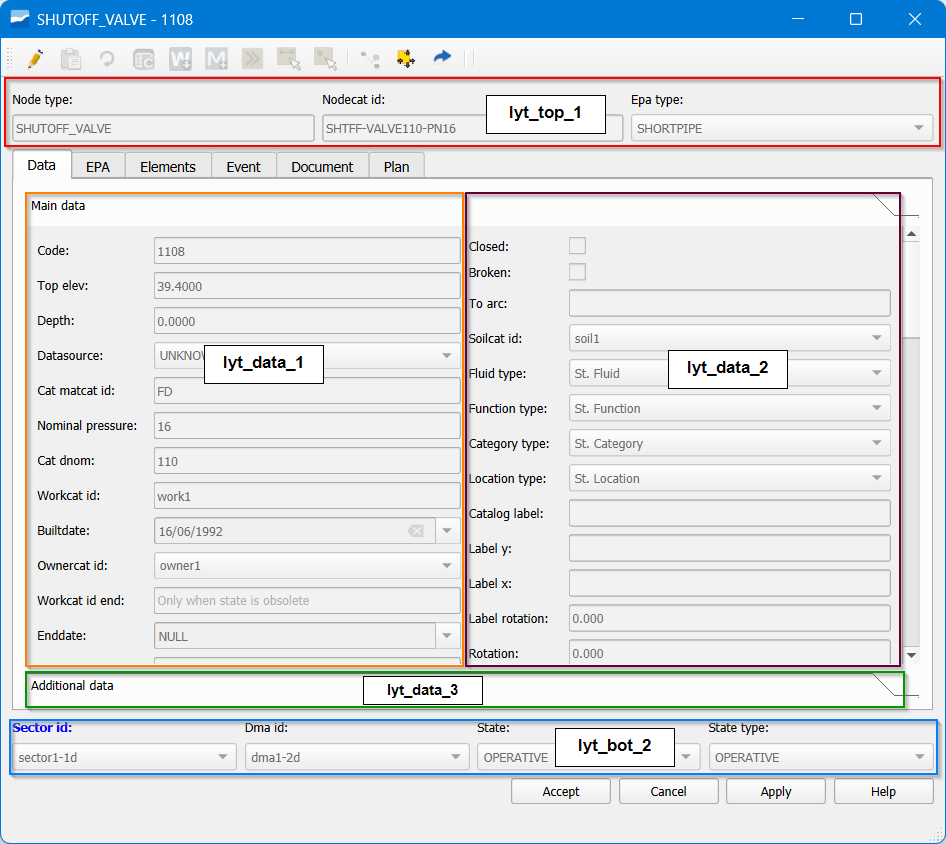Click the Cat dnom field
Viewport: 946px width, 844px height.
307,461
